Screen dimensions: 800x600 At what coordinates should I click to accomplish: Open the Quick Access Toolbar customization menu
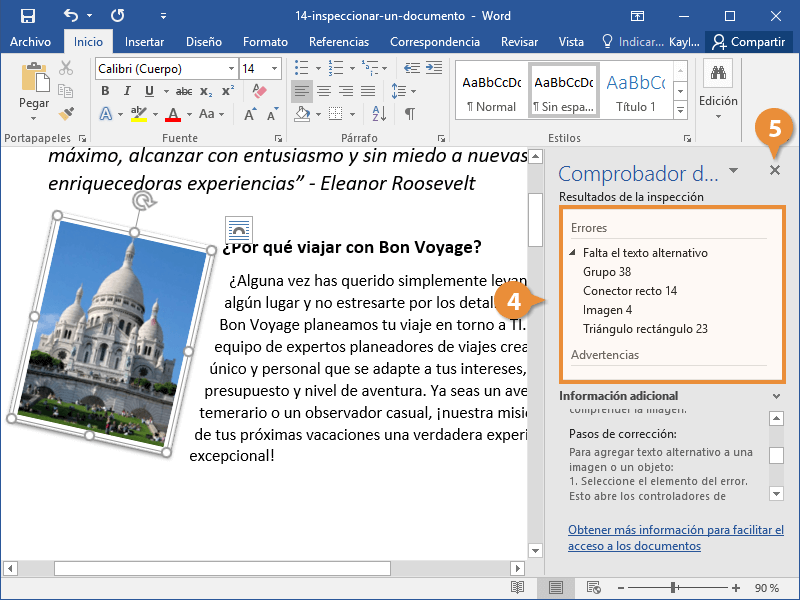point(163,16)
